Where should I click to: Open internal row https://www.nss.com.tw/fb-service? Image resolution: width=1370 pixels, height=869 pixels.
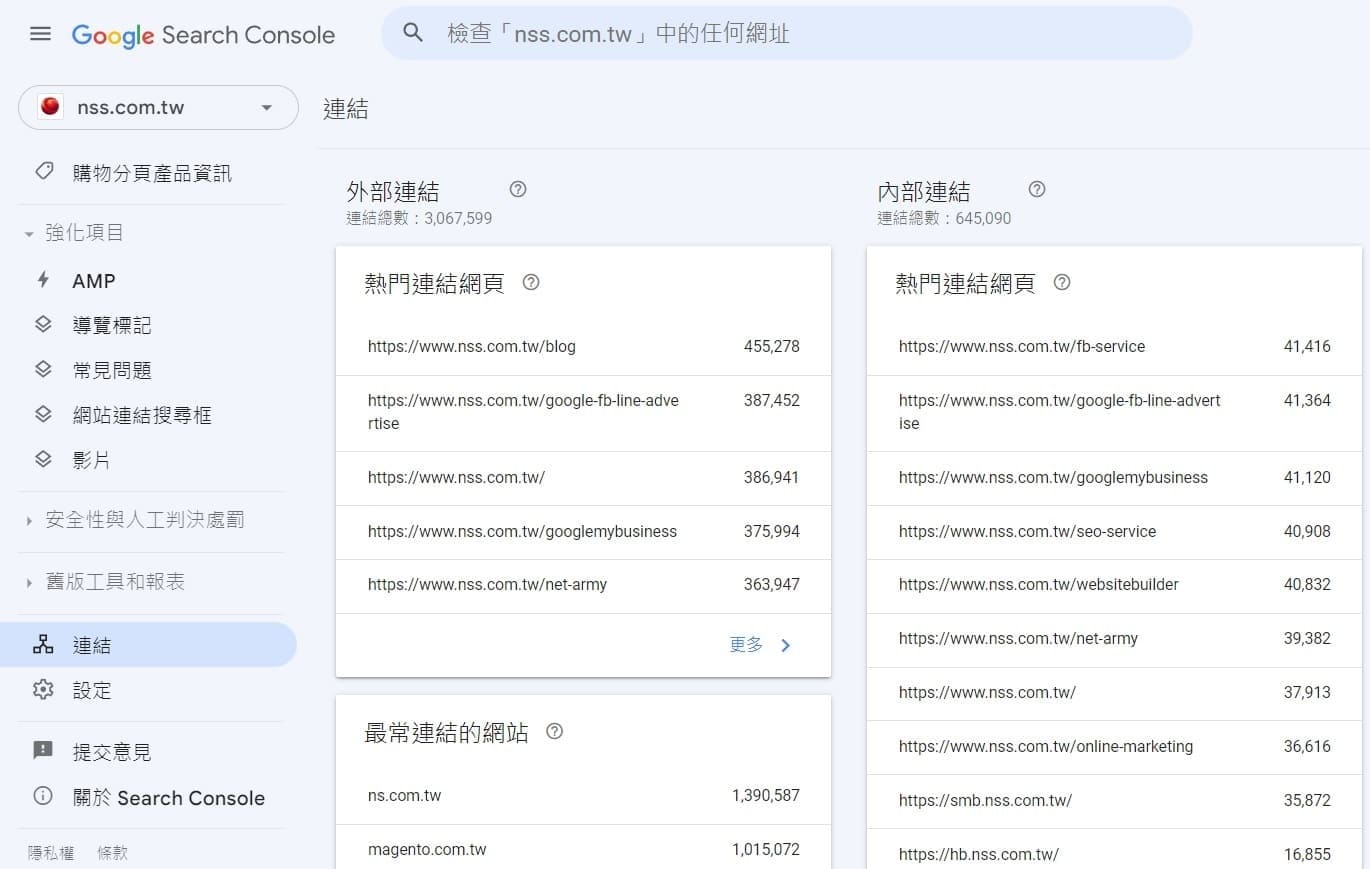coord(1114,347)
